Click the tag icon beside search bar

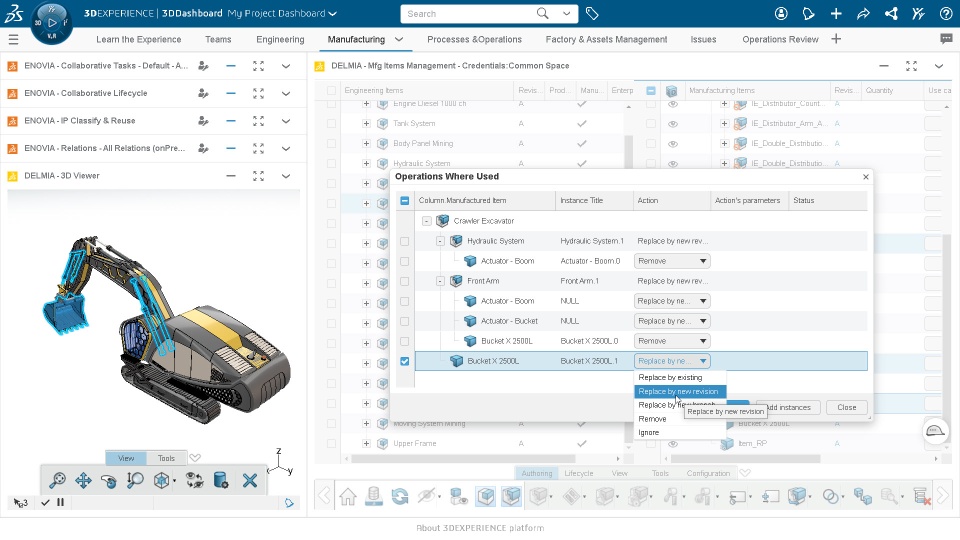[592, 13]
